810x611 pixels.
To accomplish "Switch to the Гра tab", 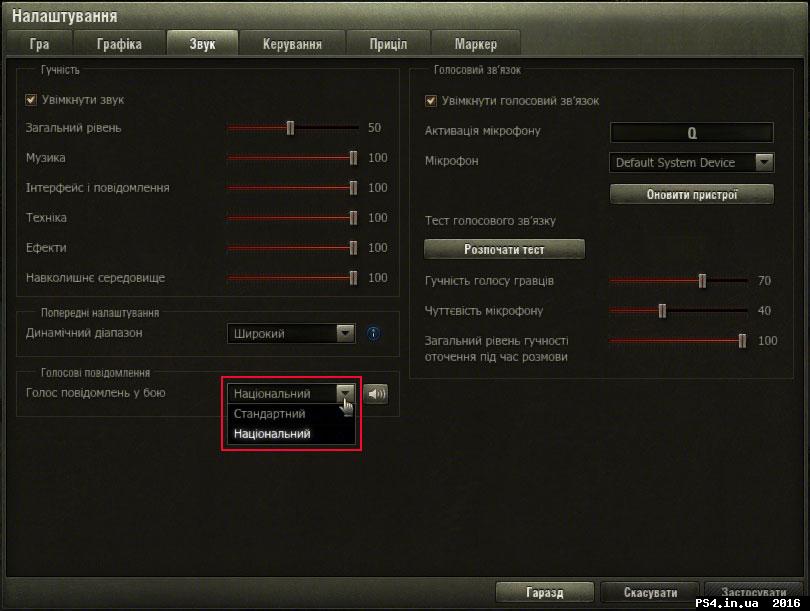I will click(40, 43).
